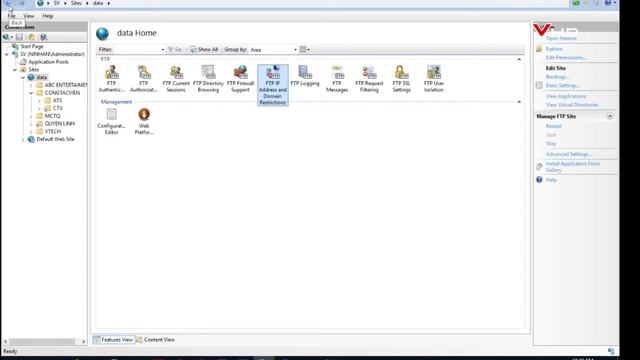This screenshot has width=640, height=360.
Task: Click the Back navigation arrow
Action: point(9,3)
